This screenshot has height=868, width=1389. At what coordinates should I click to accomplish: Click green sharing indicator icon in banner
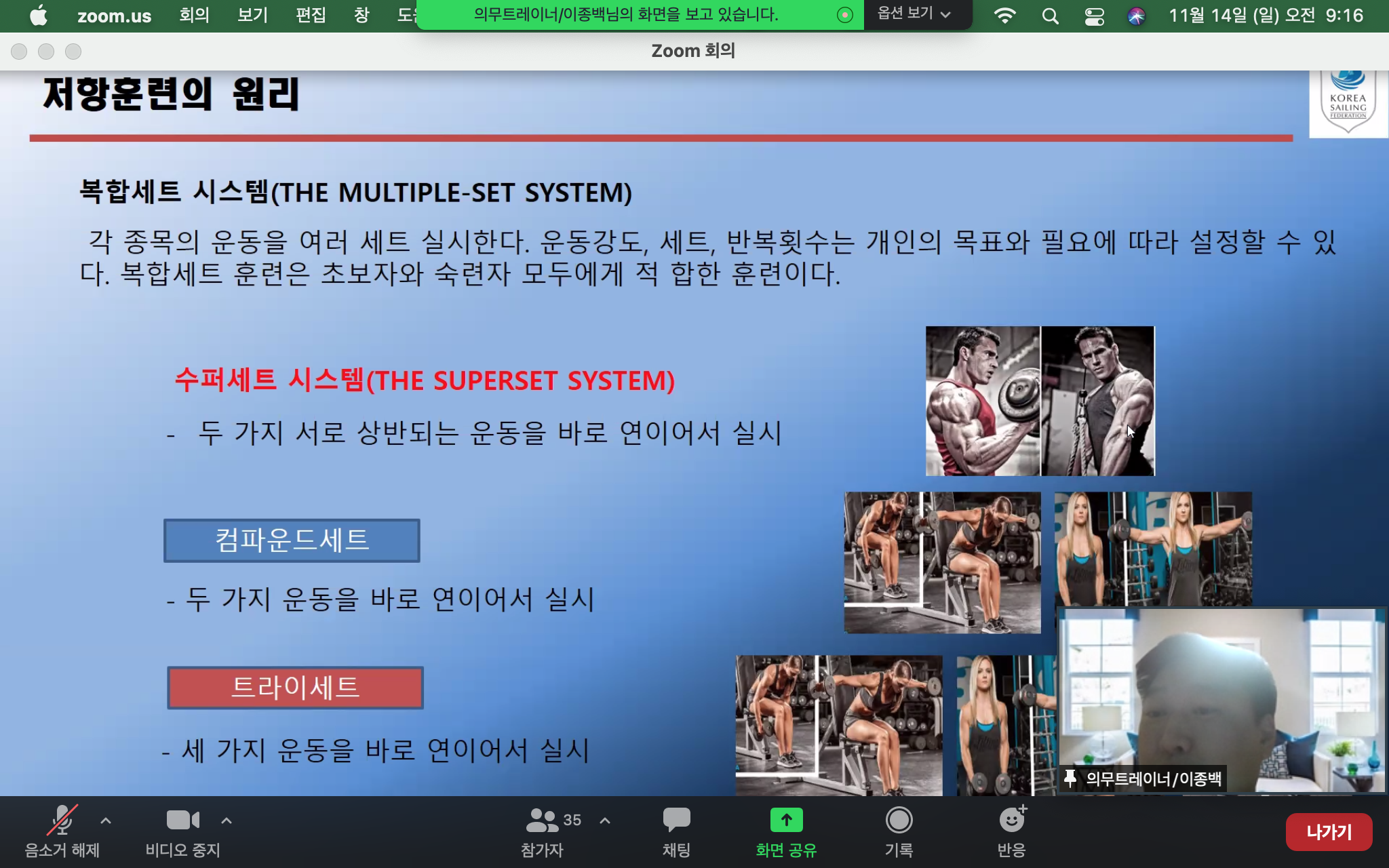(x=845, y=15)
